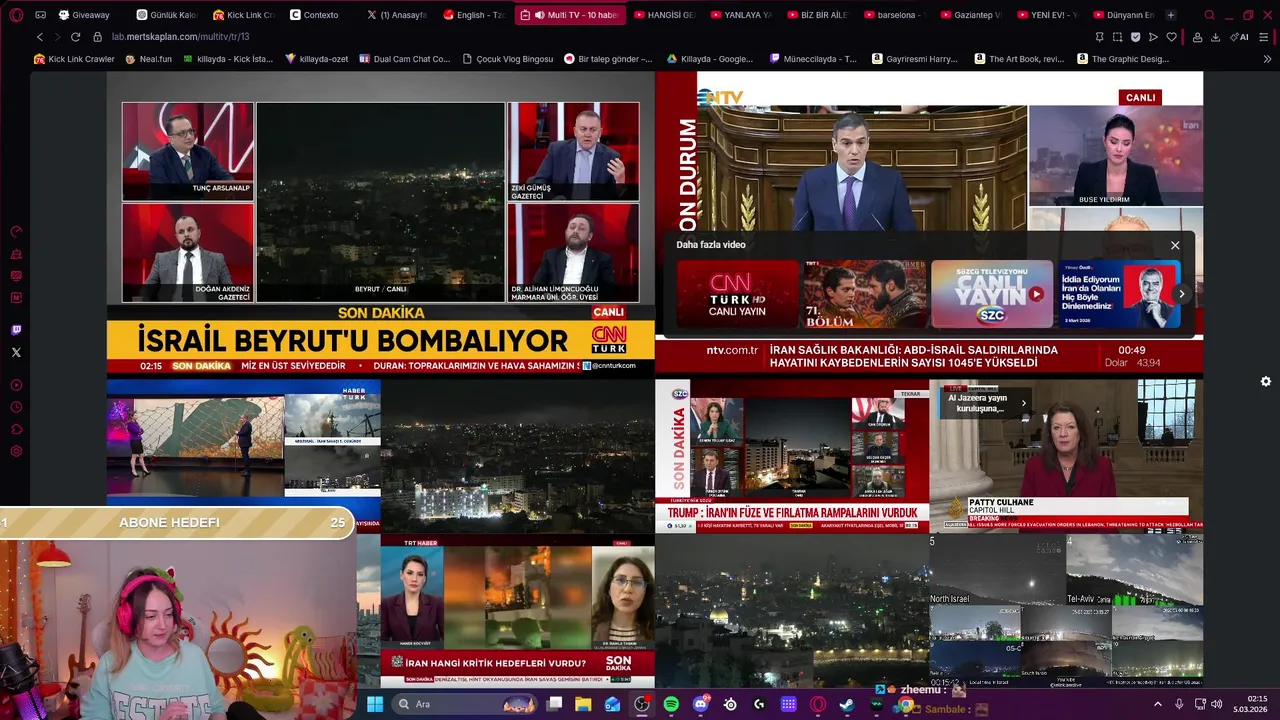Close the Daha fazla video overlay
Image resolution: width=1280 pixels, height=720 pixels.
pos(1175,245)
